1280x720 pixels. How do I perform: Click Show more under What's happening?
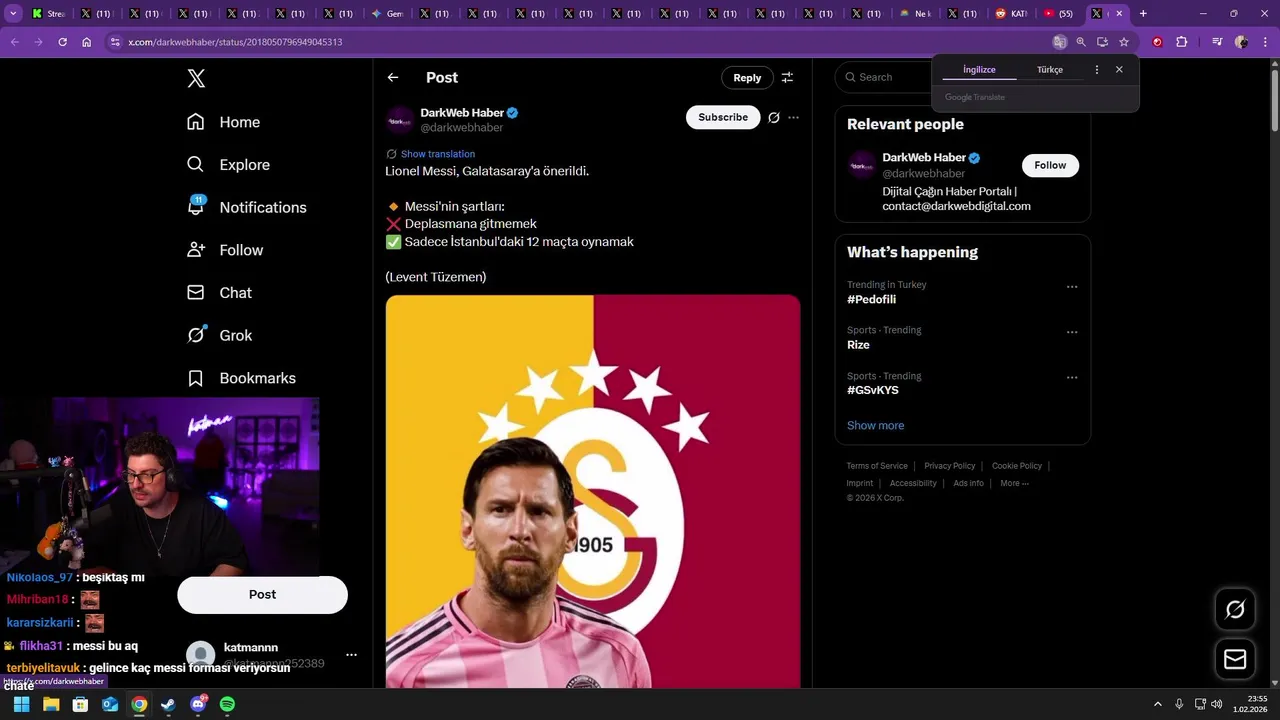pos(875,425)
